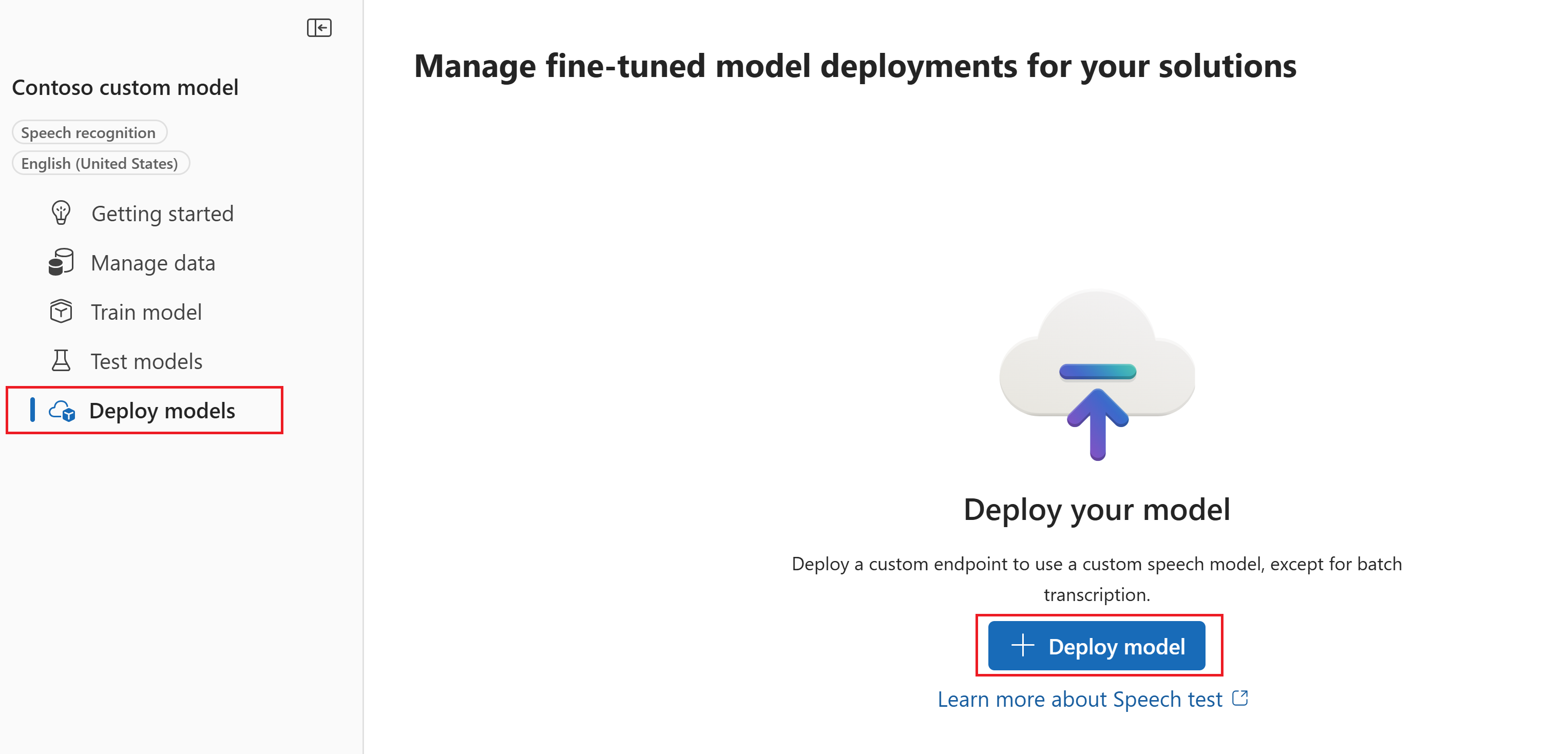Click the Speech recognition tag
This screenshot has width=1568, height=754.
[x=89, y=132]
